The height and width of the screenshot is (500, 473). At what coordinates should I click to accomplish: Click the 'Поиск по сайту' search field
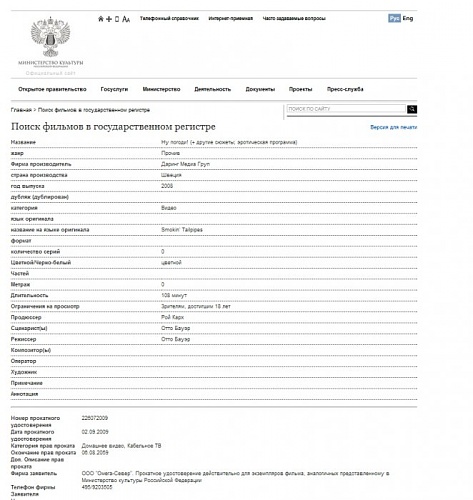point(346,109)
